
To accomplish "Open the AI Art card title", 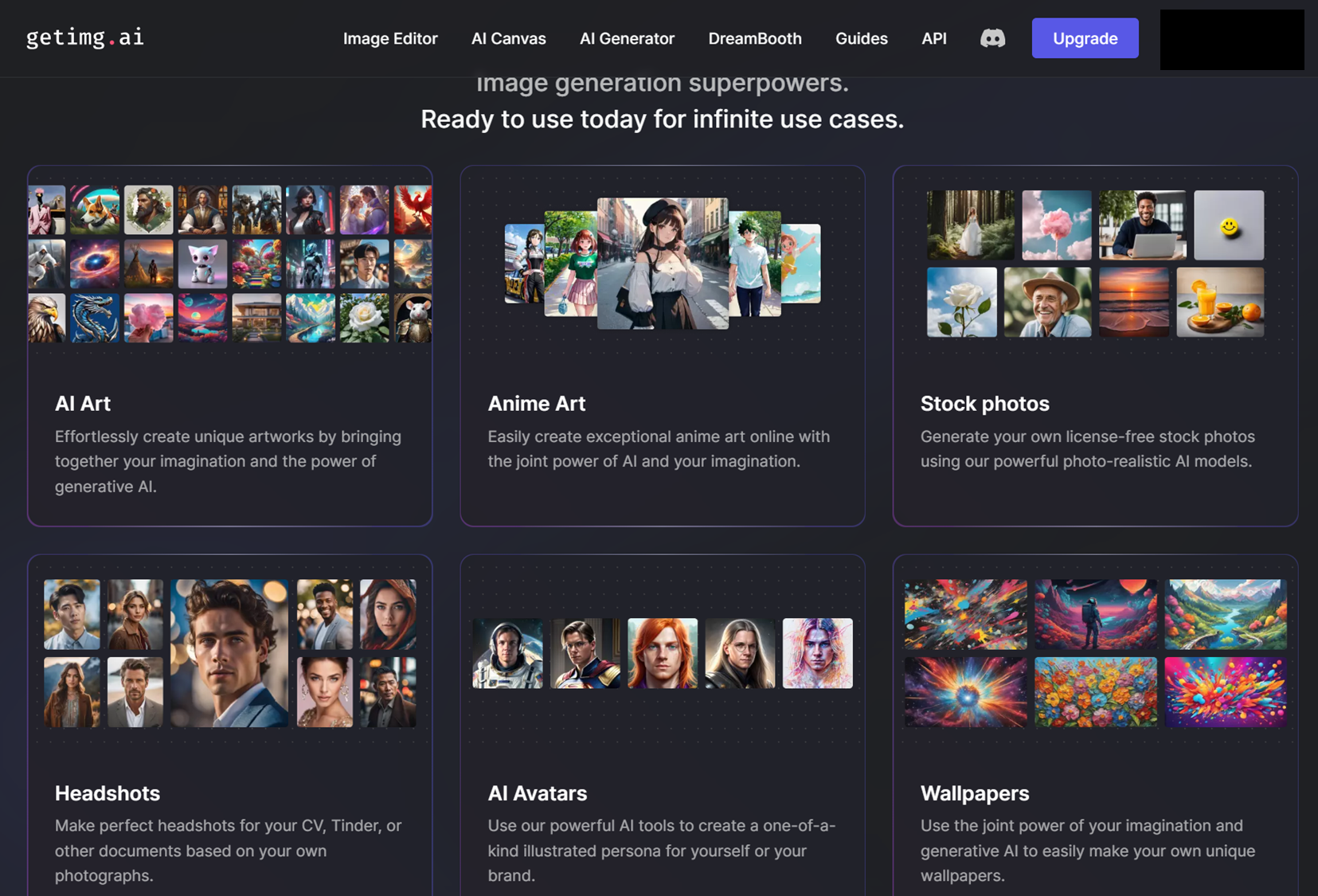I will 83,404.
